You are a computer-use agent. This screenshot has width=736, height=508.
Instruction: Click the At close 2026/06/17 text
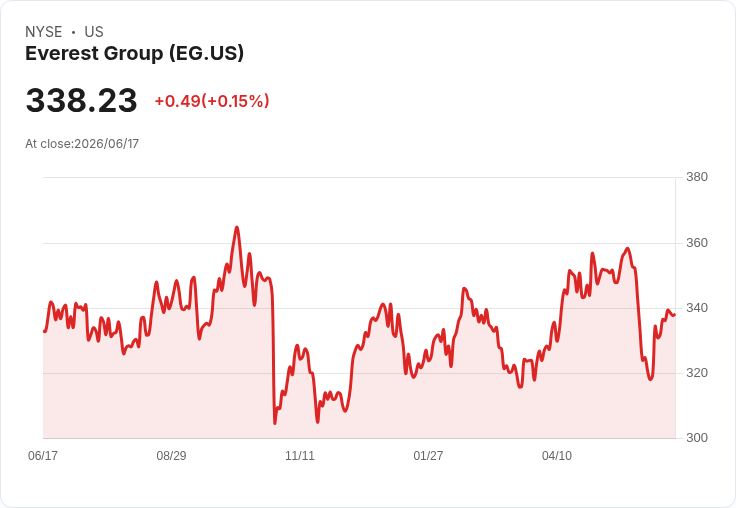pyautogui.click(x=82, y=144)
